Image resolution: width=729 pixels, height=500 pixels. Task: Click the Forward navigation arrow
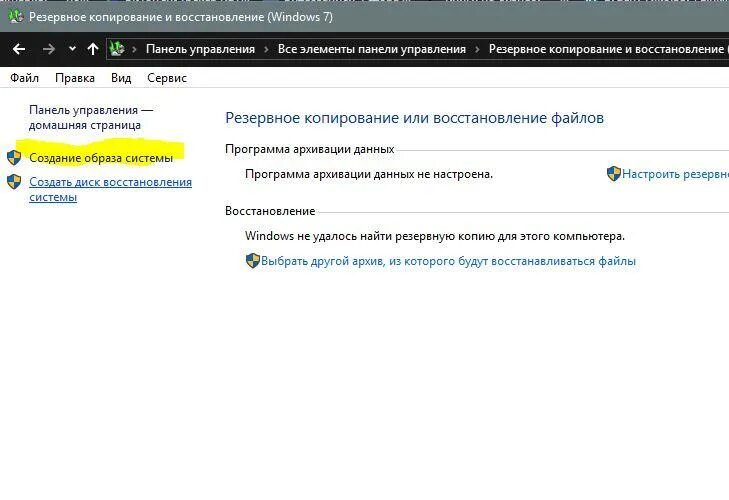pyautogui.click(x=48, y=49)
